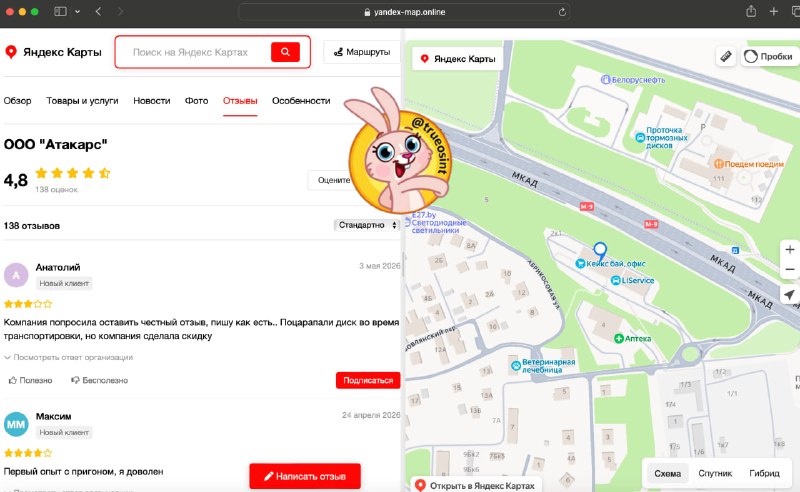
Task: Click the yandex-map.online address bar
Action: [x=404, y=12]
